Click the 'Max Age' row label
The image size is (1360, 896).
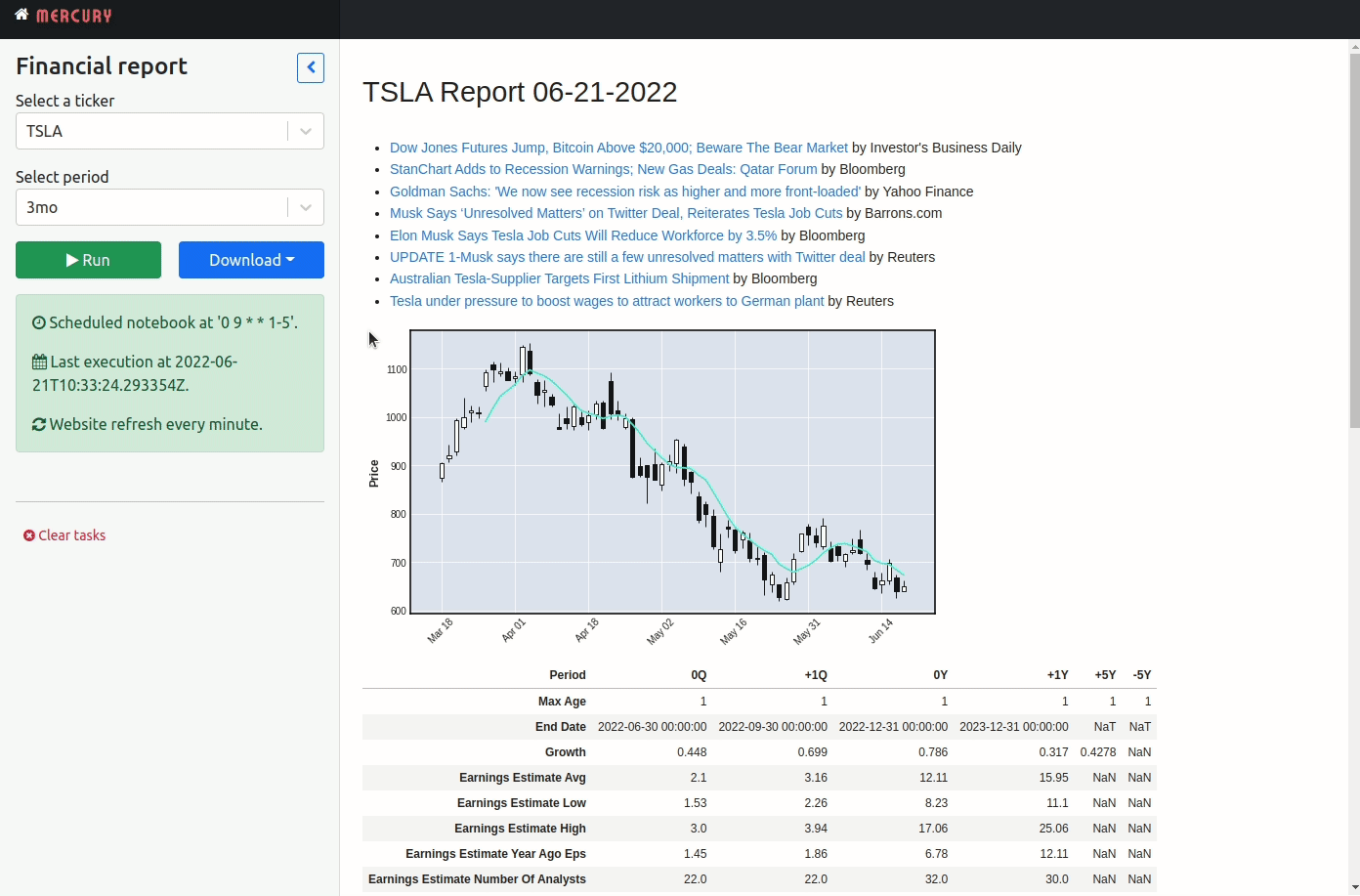point(562,702)
